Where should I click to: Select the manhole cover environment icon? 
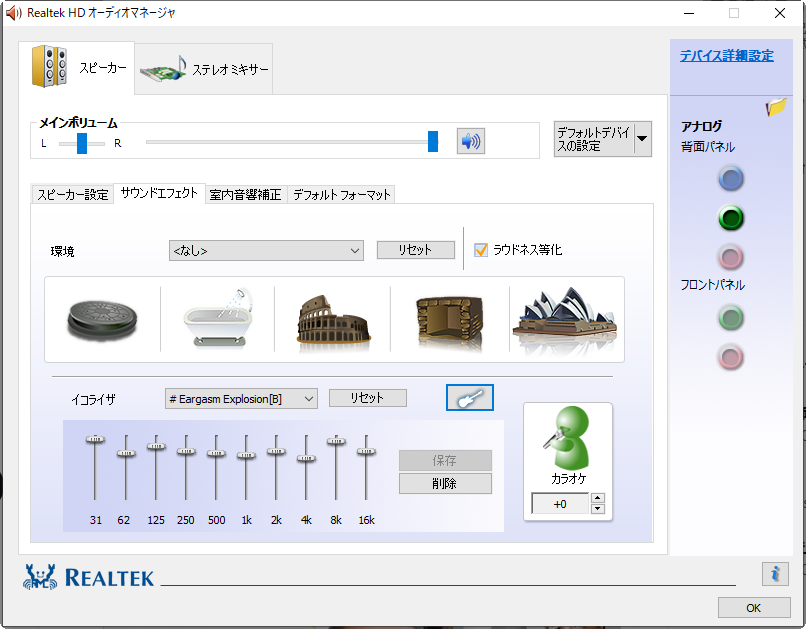coord(102,319)
